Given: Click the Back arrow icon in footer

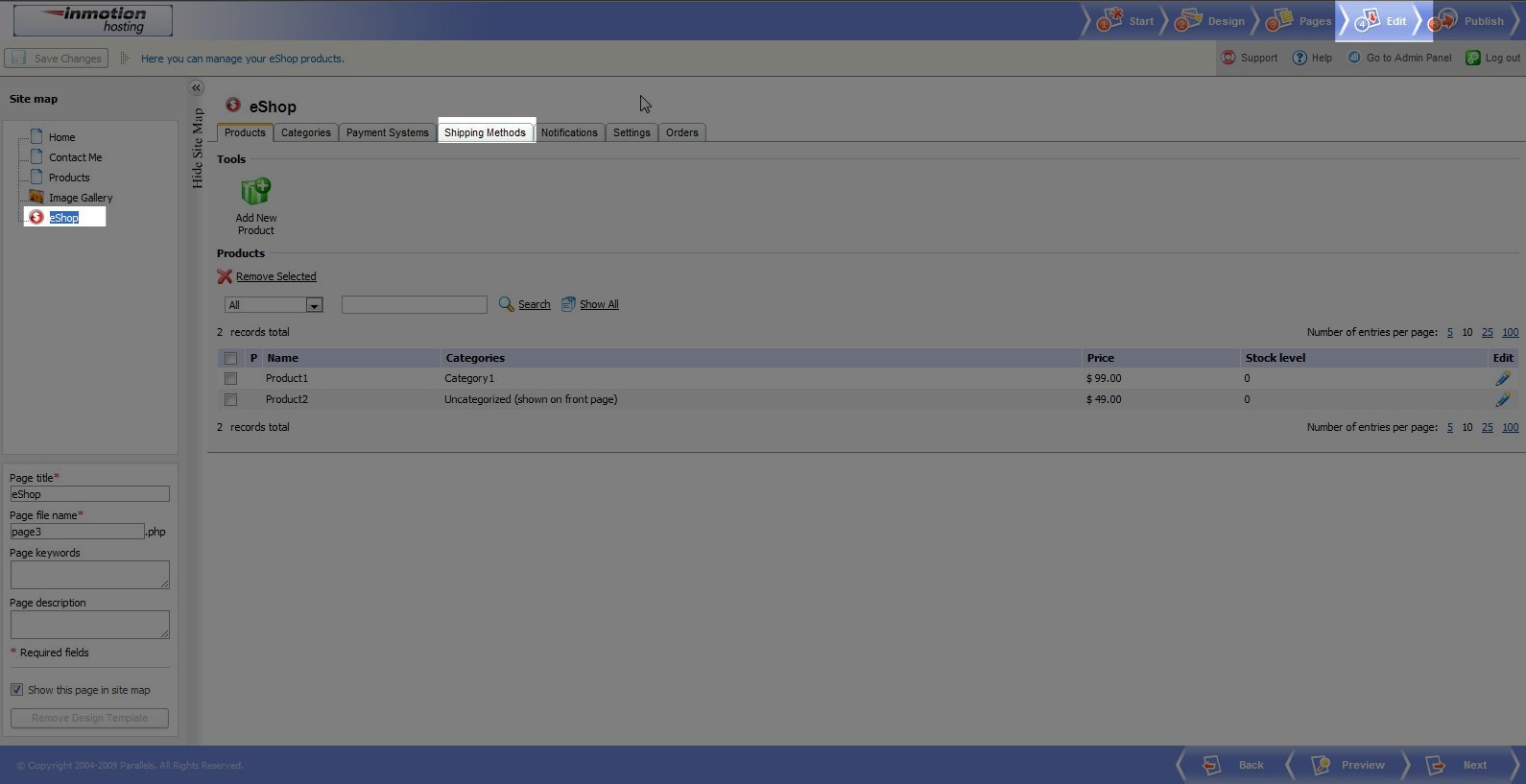Looking at the screenshot, I should tap(1212, 765).
